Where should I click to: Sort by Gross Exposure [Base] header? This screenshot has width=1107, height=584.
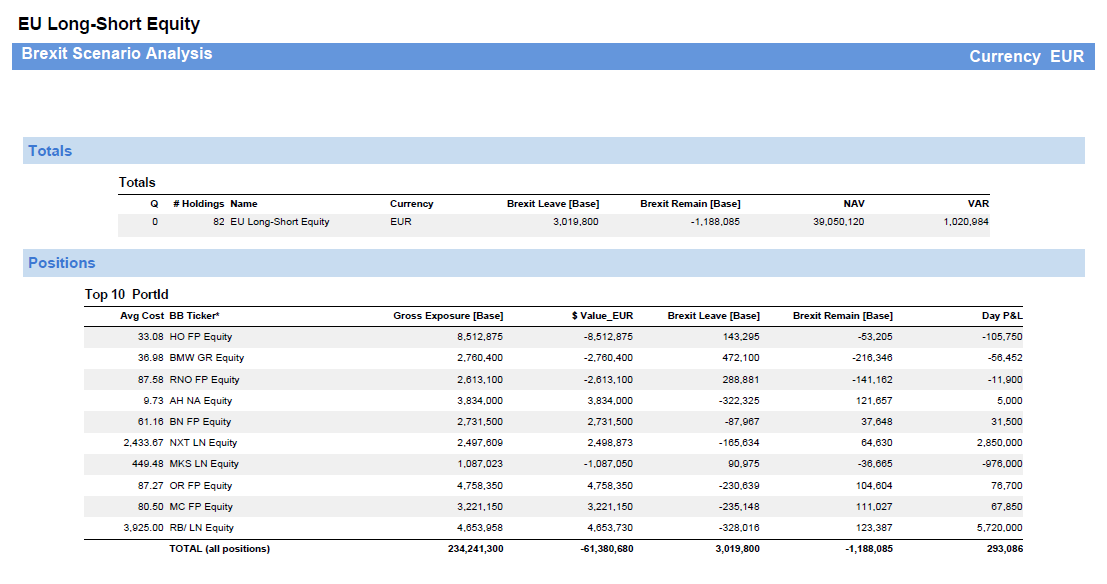click(448, 316)
